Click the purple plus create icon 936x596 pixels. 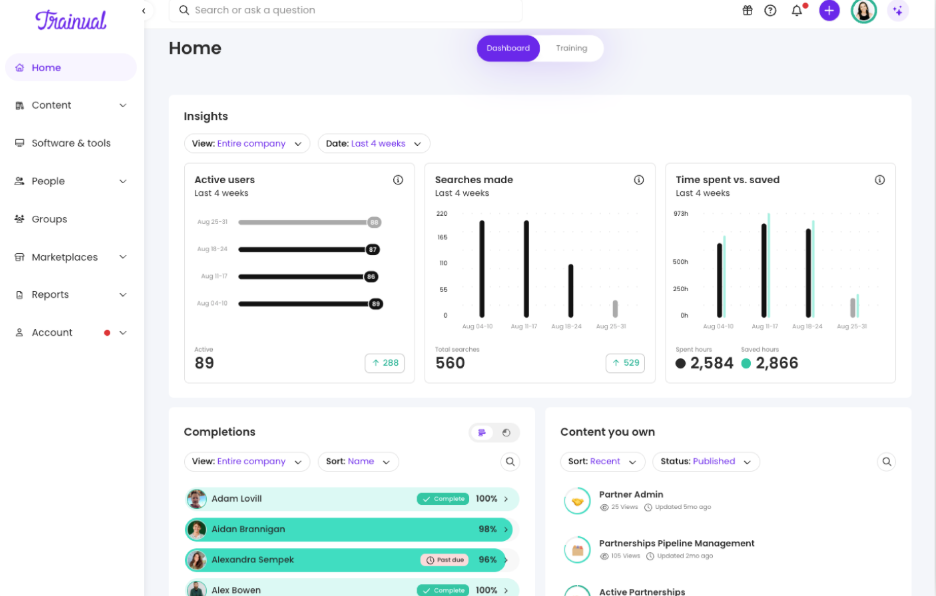click(x=829, y=10)
